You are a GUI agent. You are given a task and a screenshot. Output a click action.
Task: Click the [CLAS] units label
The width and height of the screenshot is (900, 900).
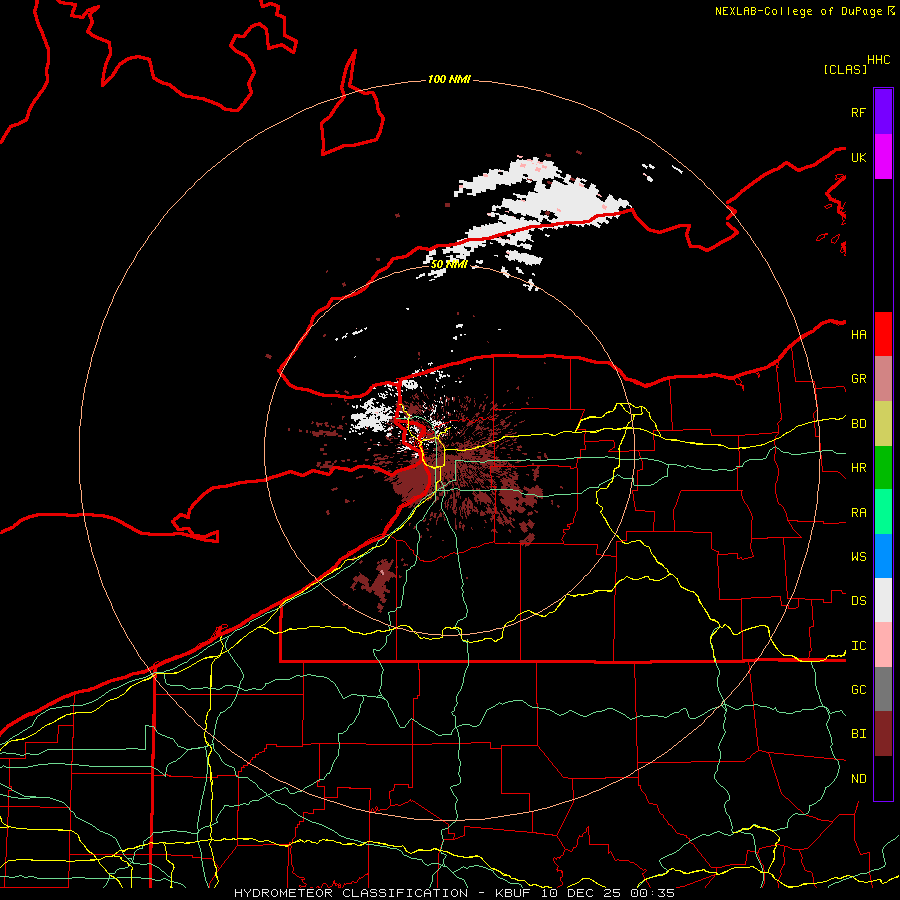pyautogui.click(x=845, y=69)
